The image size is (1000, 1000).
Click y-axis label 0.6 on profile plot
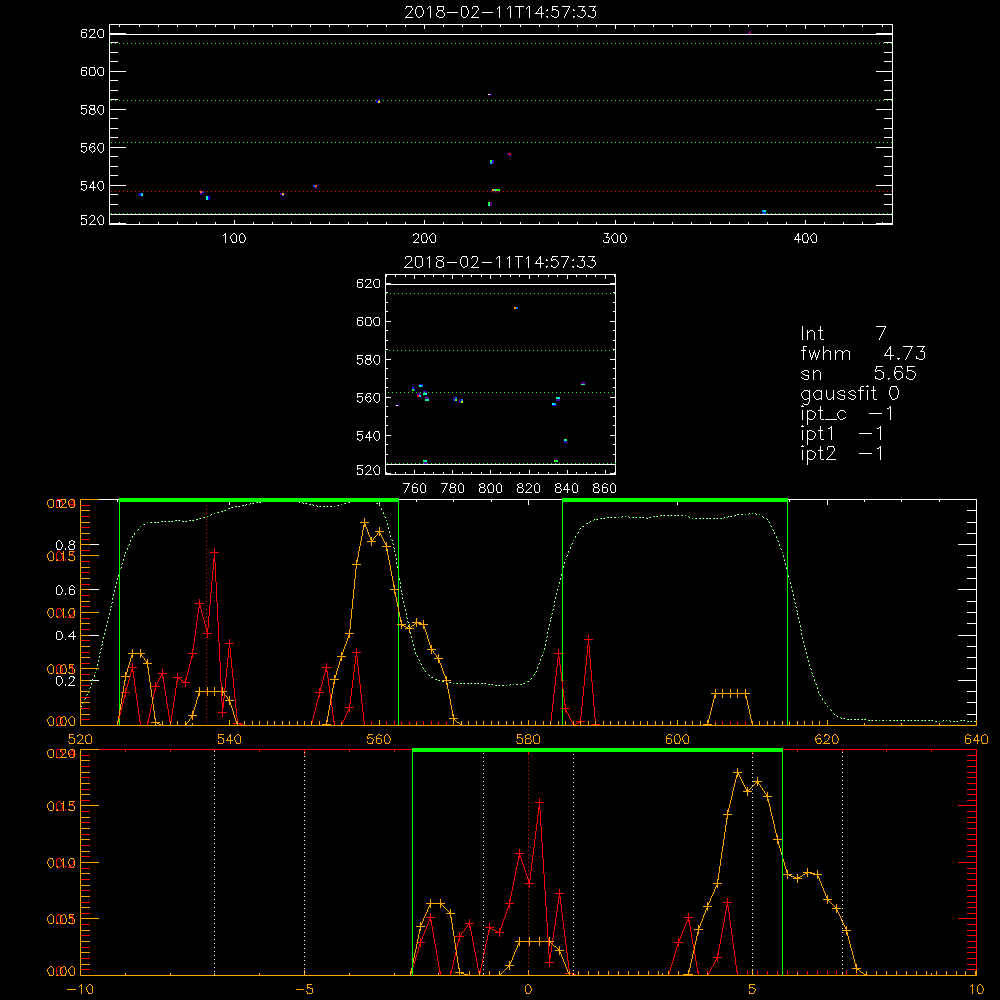coord(66,591)
